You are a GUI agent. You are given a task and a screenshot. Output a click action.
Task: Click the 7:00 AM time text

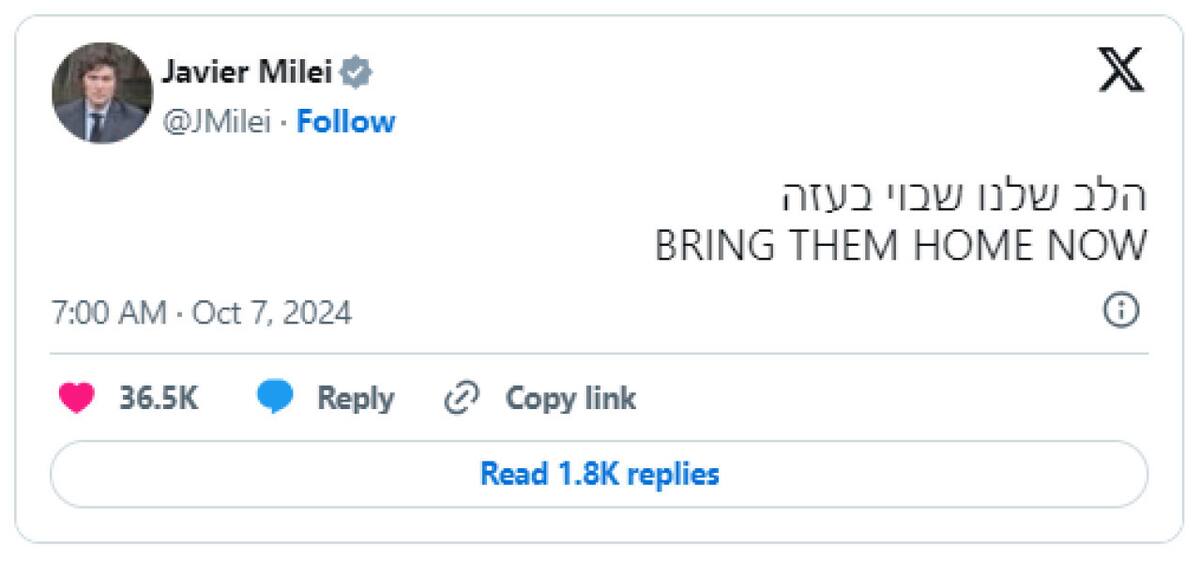click(109, 313)
